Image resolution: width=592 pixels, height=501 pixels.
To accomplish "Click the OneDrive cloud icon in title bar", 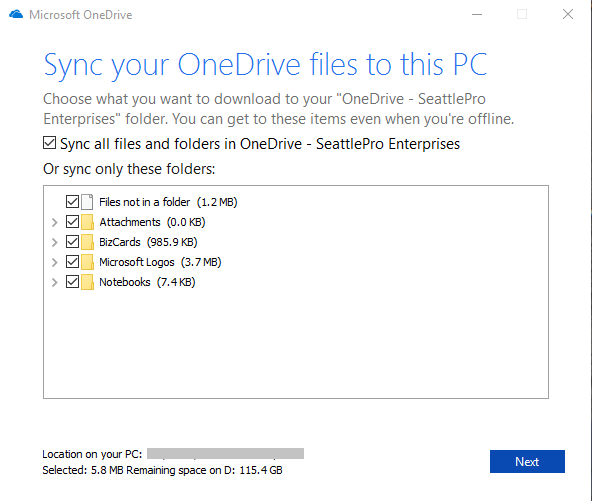I will [x=16, y=14].
